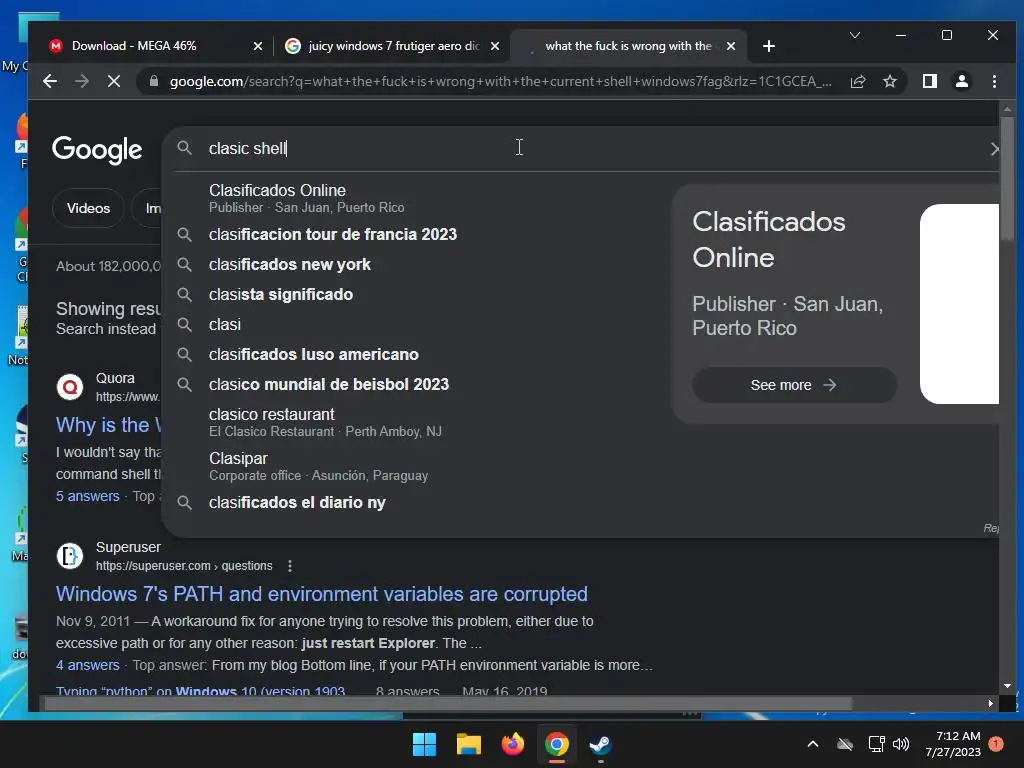
Task: Open the volume speaker icon
Action: coord(901,744)
